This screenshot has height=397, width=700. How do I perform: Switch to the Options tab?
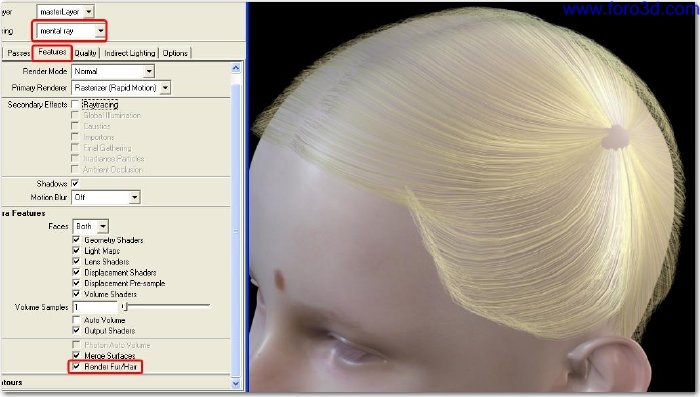click(175, 53)
